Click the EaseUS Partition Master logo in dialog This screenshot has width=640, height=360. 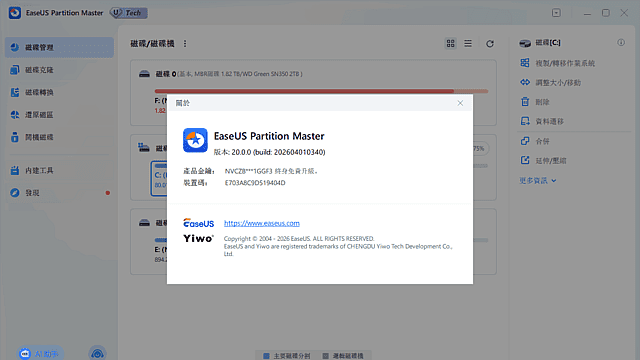[x=195, y=140]
